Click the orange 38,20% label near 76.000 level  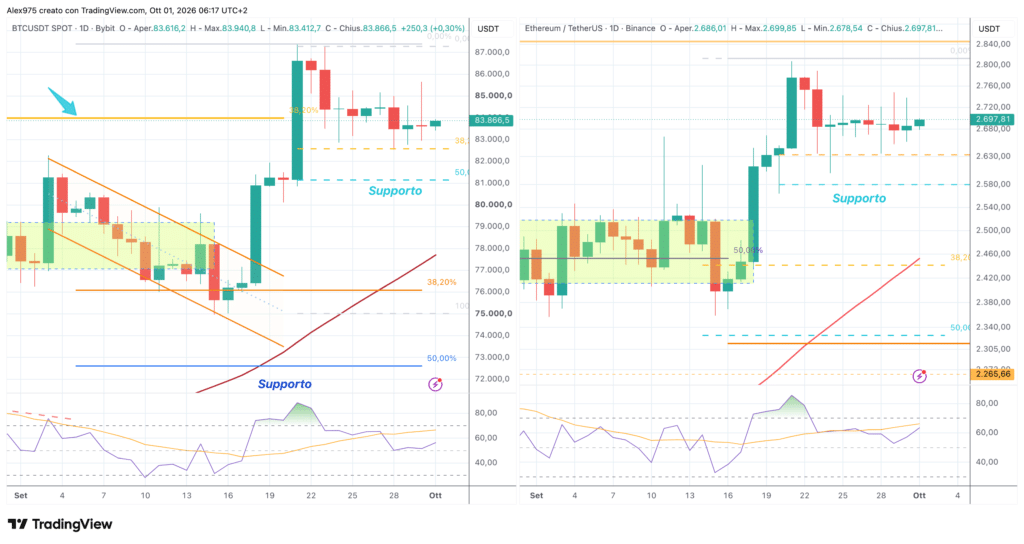tap(441, 282)
